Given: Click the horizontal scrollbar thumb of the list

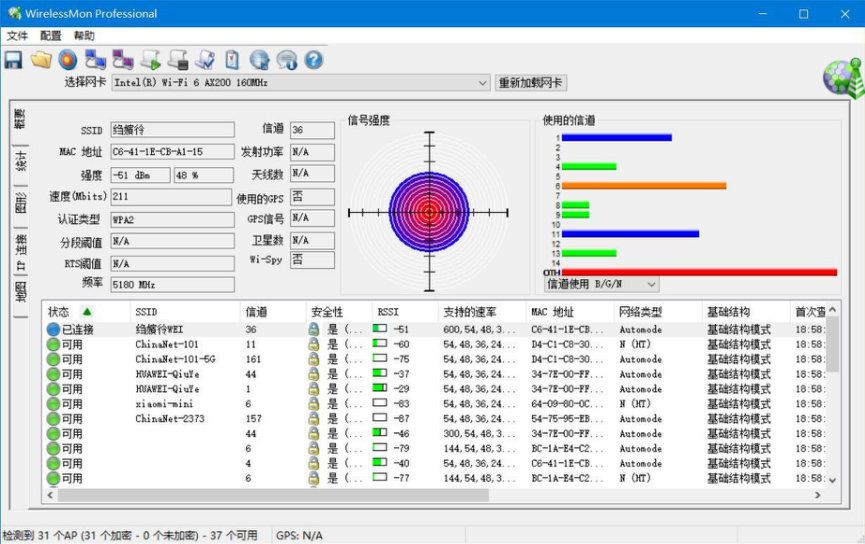Looking at the screenshot, I should click(x=273, y=495).
